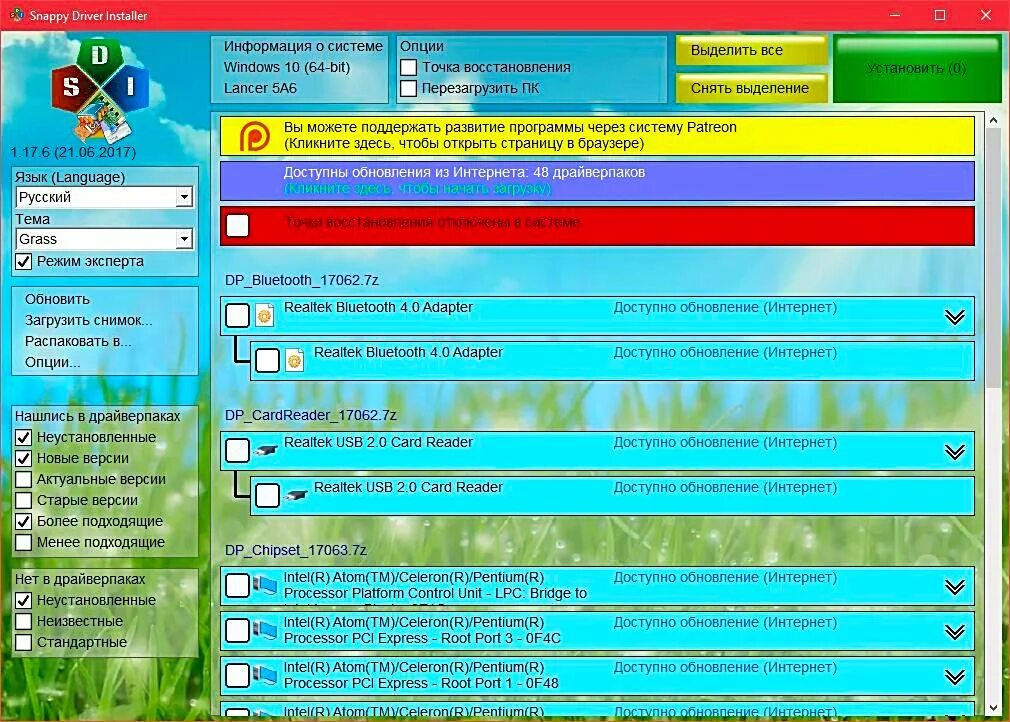Enable the restore point option (Точка восстановления)
Viewport: 1010px width, 722px height.
pyautogui.click(x=408, y=67)
